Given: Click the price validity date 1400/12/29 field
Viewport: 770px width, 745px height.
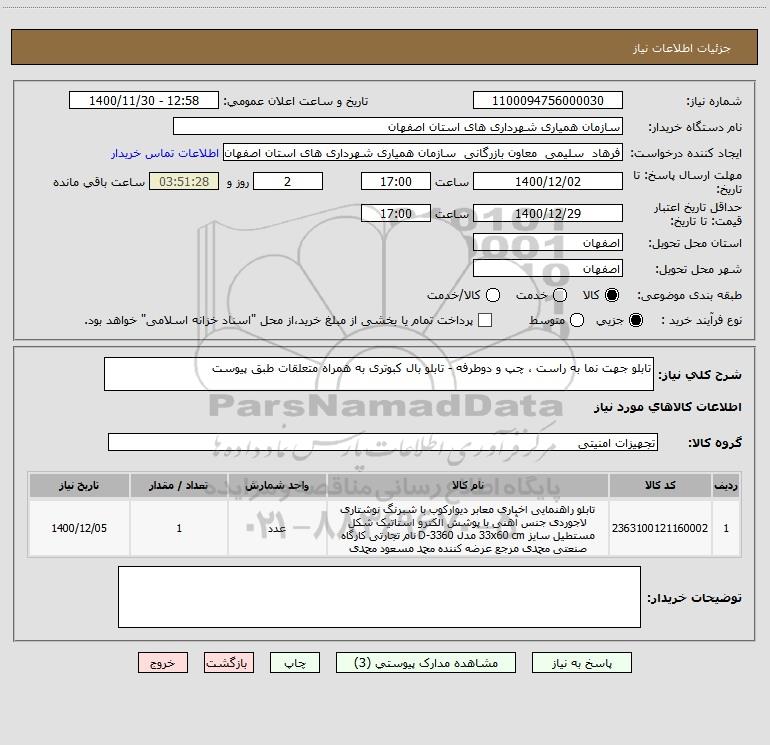Looking at the screenshot, I should click(548, 214).
